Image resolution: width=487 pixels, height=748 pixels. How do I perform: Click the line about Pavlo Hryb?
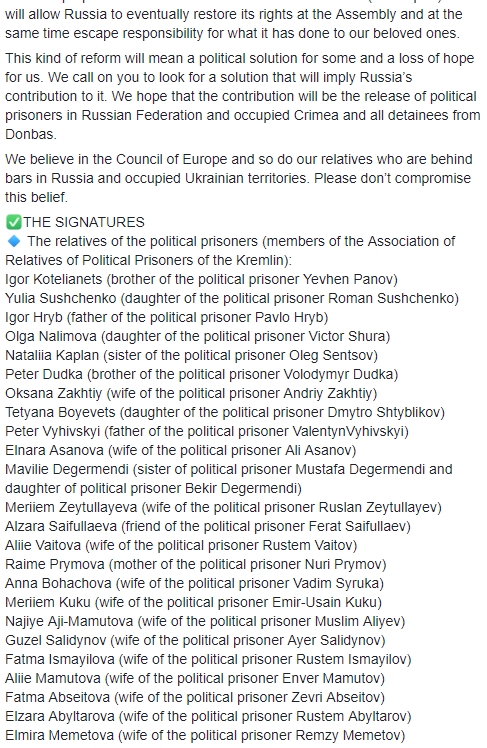pos(166,317)
